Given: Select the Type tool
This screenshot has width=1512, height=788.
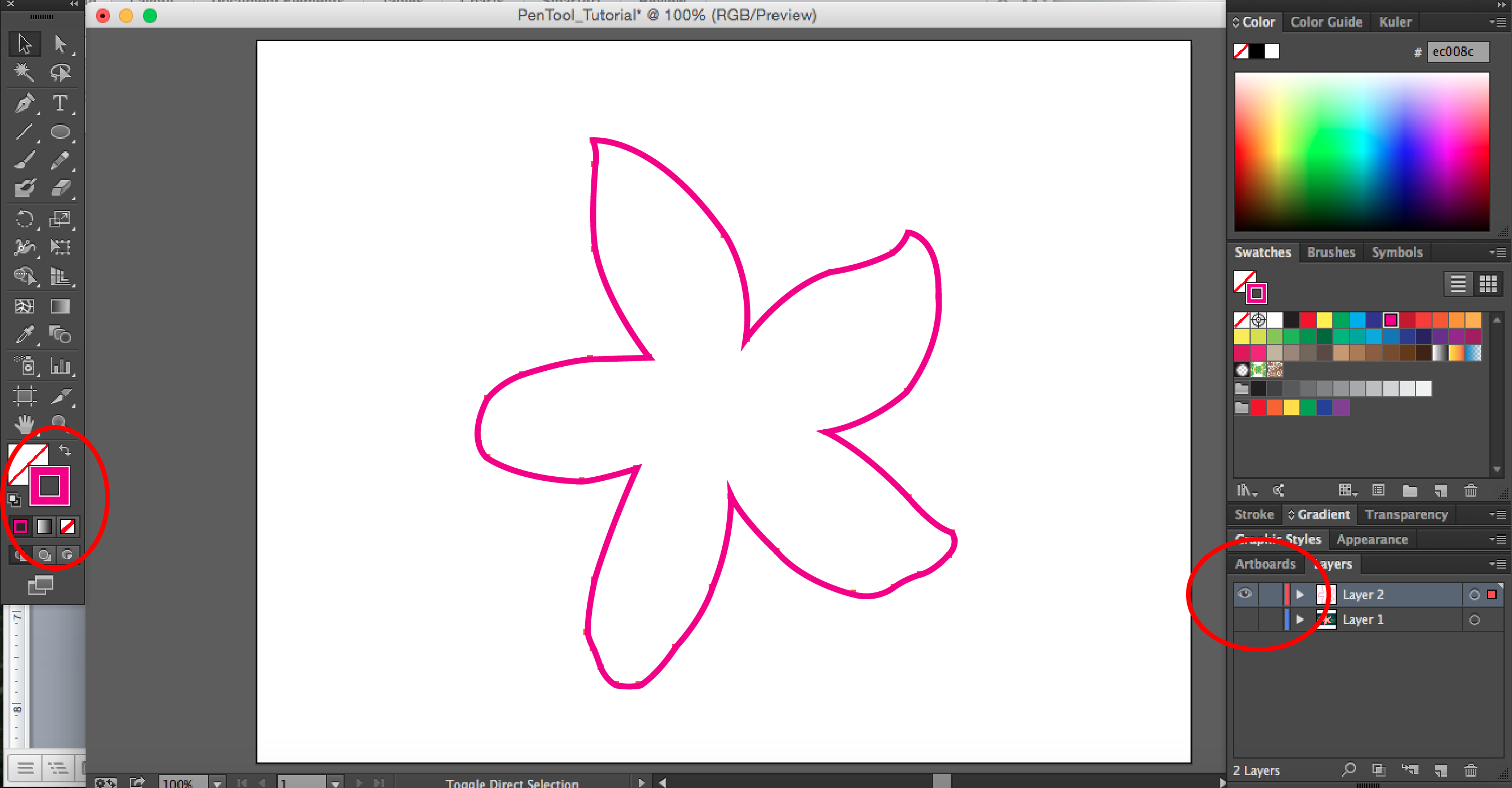Looking at the screenshot, I should coord(61,103).
